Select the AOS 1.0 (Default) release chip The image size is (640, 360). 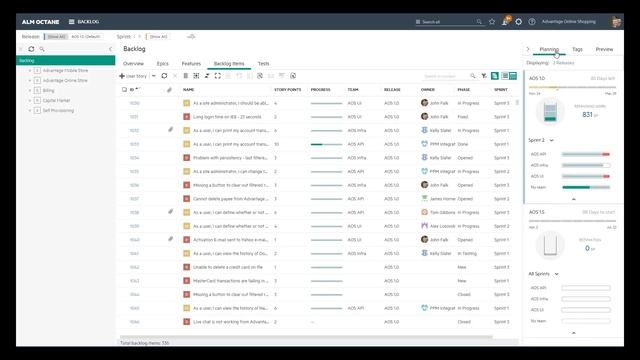click(x=86, y=37)
